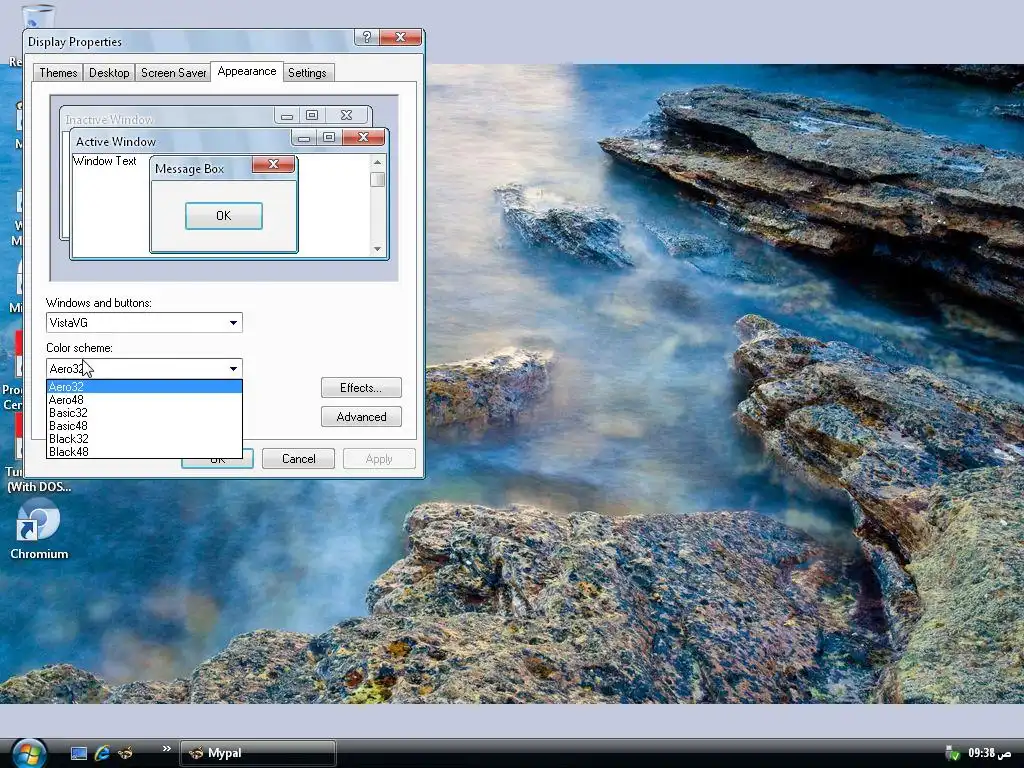Open Advanced appearance settings
The height and width of the screenshot is (768, 1024).
coord(361,417)
